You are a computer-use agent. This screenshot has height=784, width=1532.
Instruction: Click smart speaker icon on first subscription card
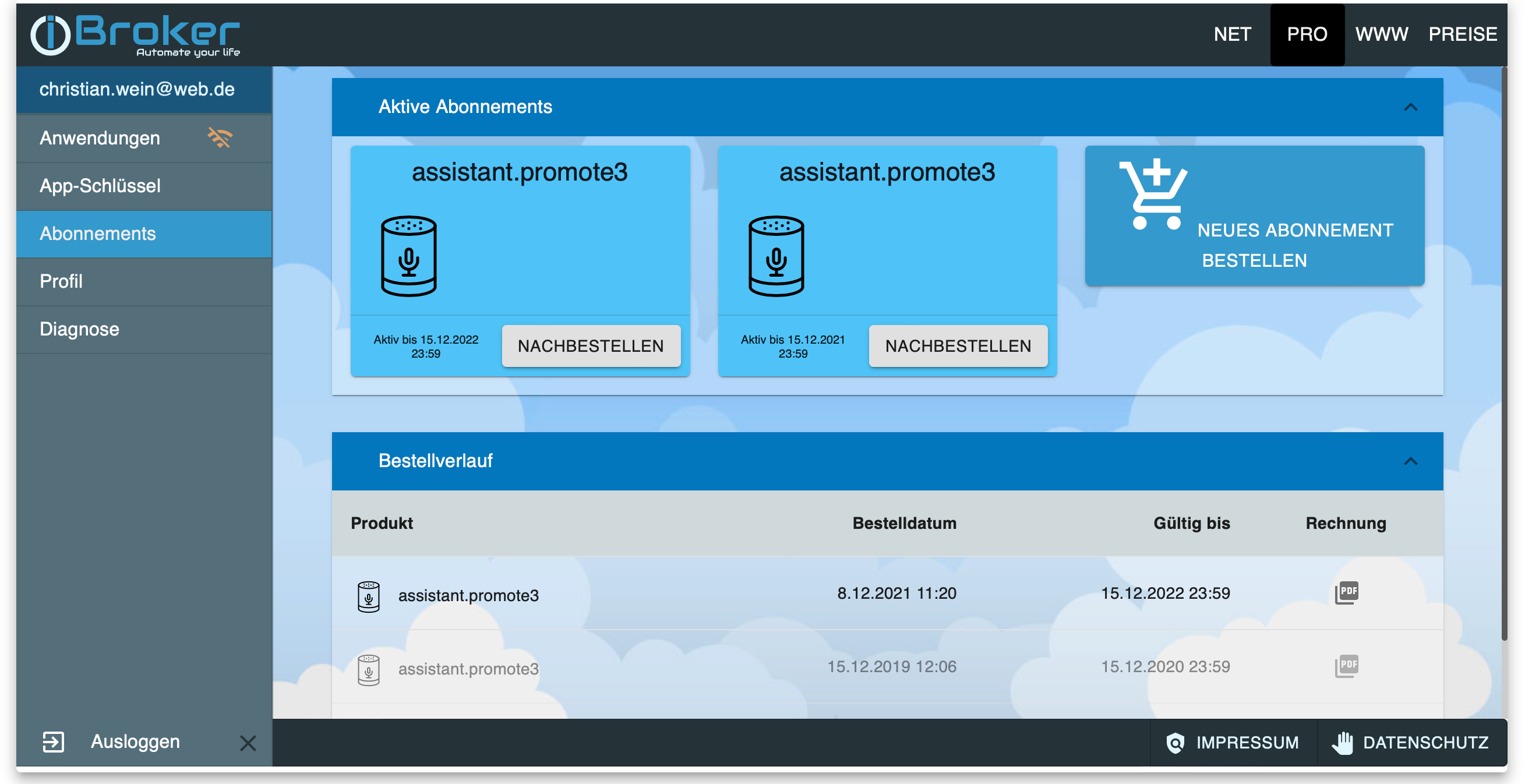point(408,256)
